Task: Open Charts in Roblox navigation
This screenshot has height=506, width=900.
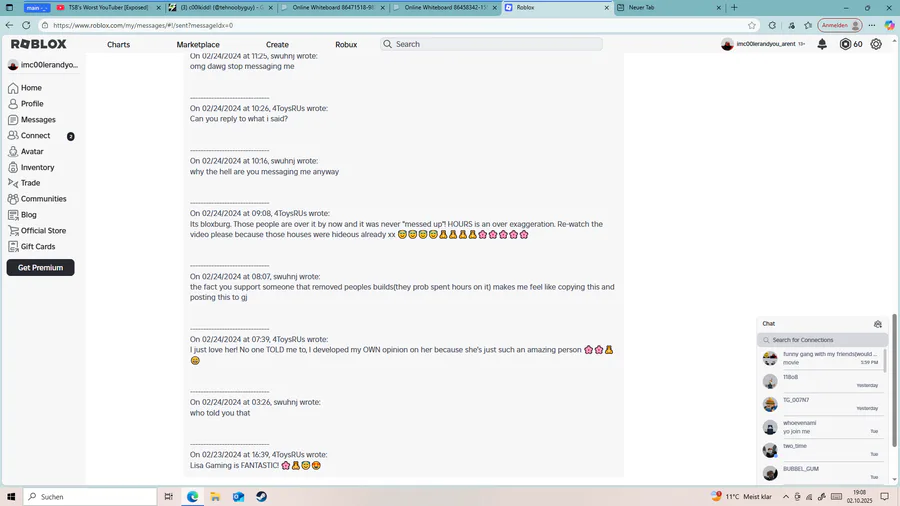Action: 118,44
